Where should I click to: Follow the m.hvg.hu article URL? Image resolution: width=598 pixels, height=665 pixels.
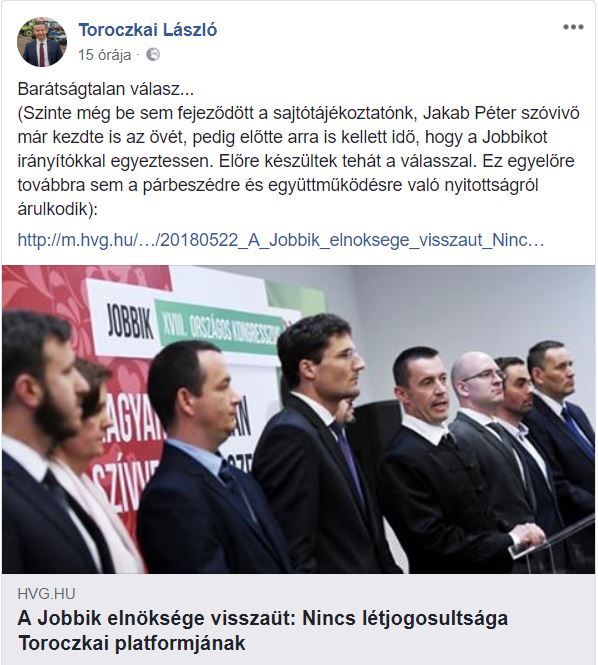click(280, 240)
